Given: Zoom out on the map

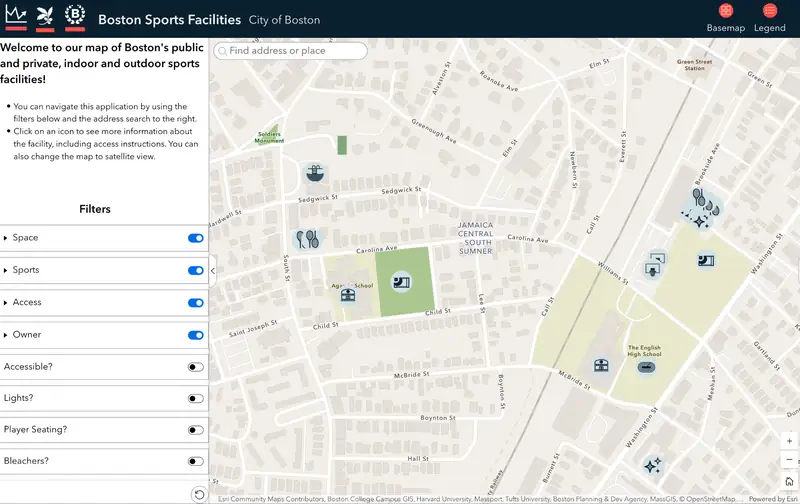Looking at the screenshot, I should [789, 460].
